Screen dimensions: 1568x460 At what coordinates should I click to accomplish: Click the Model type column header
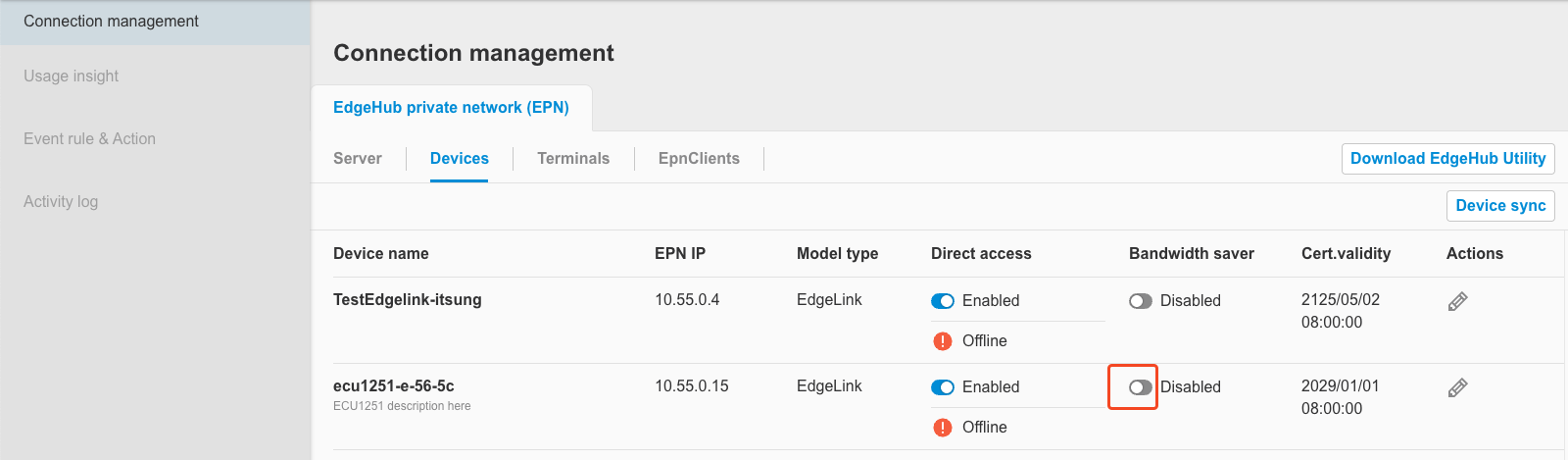pos(837,254)
